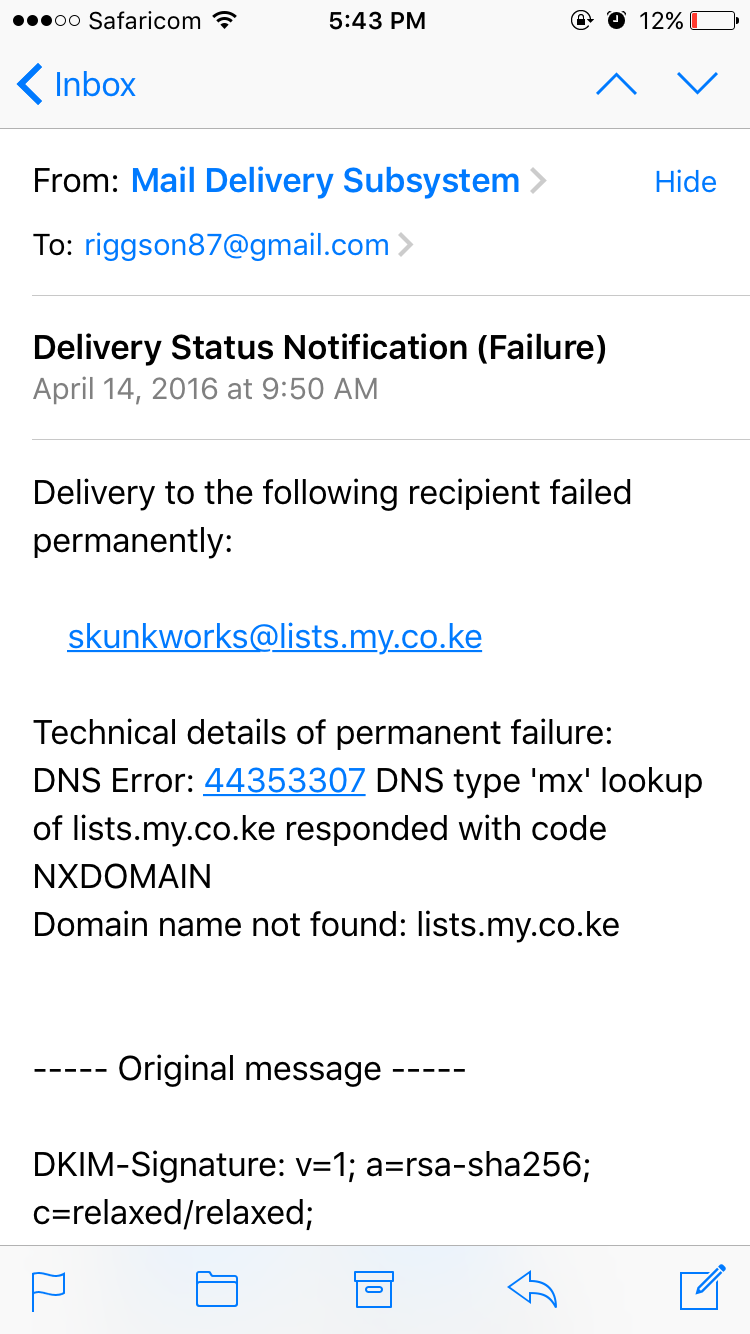The image size is (750, 1334).
Task: Go back to Inbox
Action: pos(76,84)
